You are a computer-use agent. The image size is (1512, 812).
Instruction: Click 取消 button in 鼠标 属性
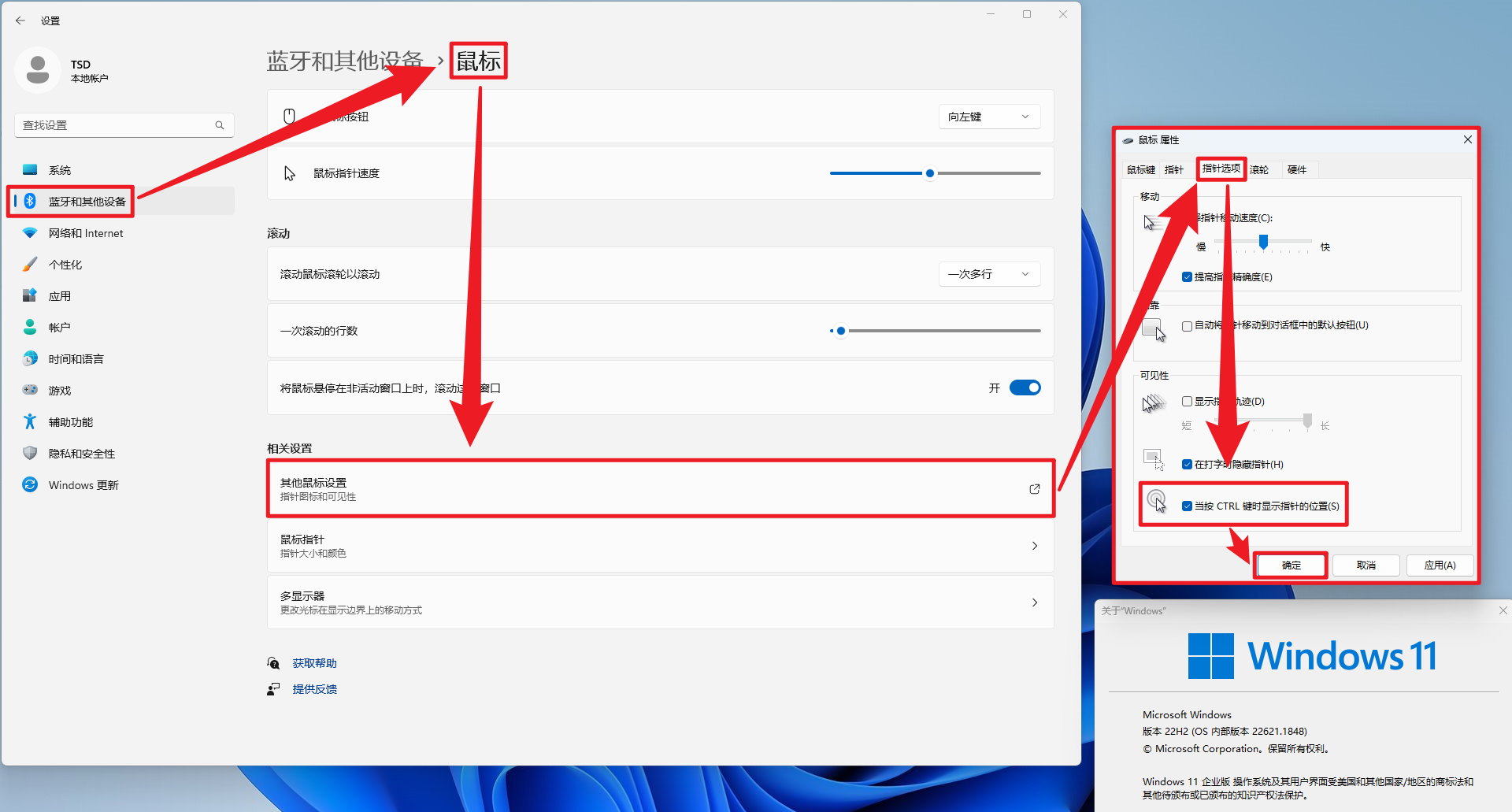point(1366,565)
